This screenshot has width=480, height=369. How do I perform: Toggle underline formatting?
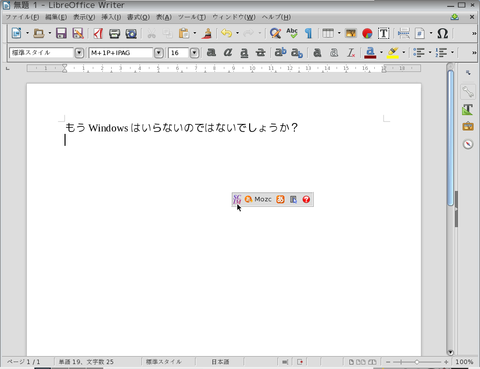(244, 52)
